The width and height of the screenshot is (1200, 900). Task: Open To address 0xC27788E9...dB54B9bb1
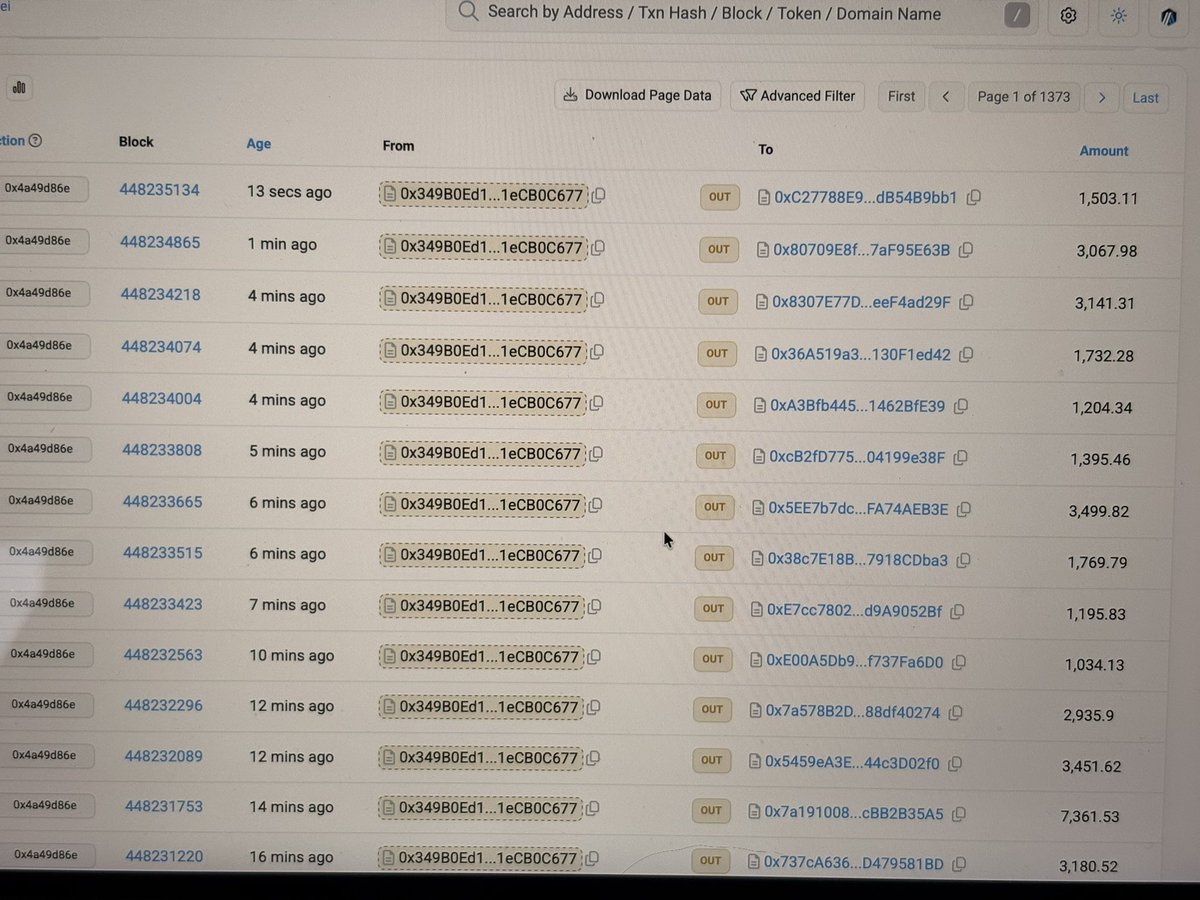(865, 198)
